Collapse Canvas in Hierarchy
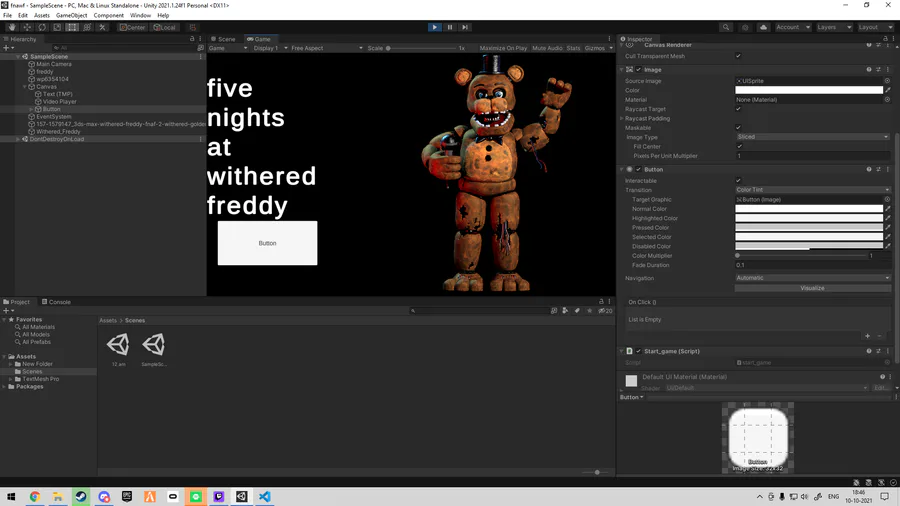Screen dimensions: 900x506 tap(25, 87)
